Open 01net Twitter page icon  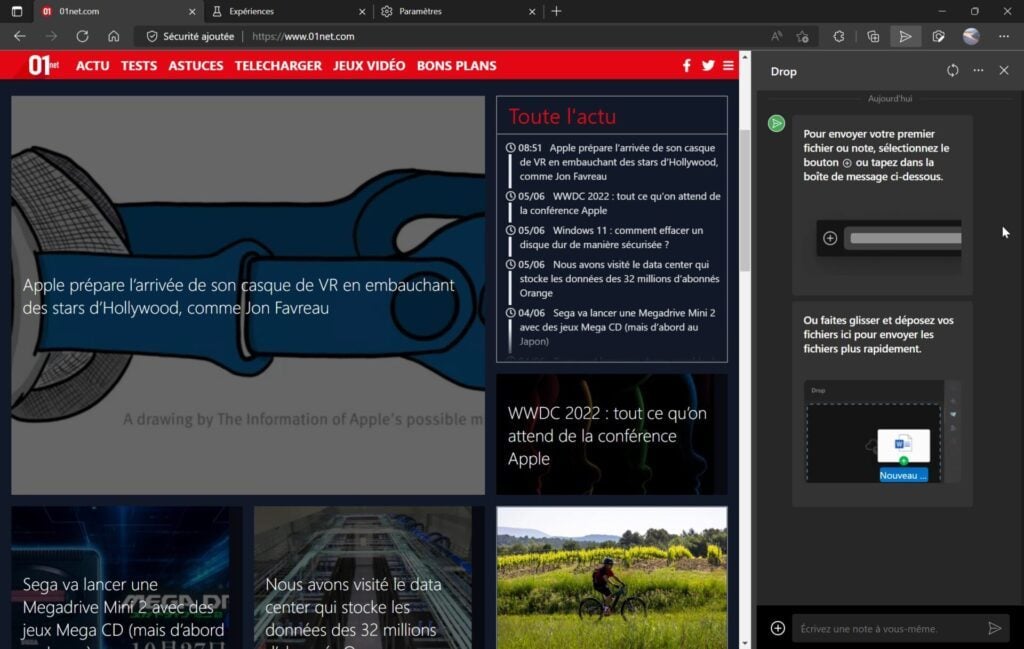708,65
